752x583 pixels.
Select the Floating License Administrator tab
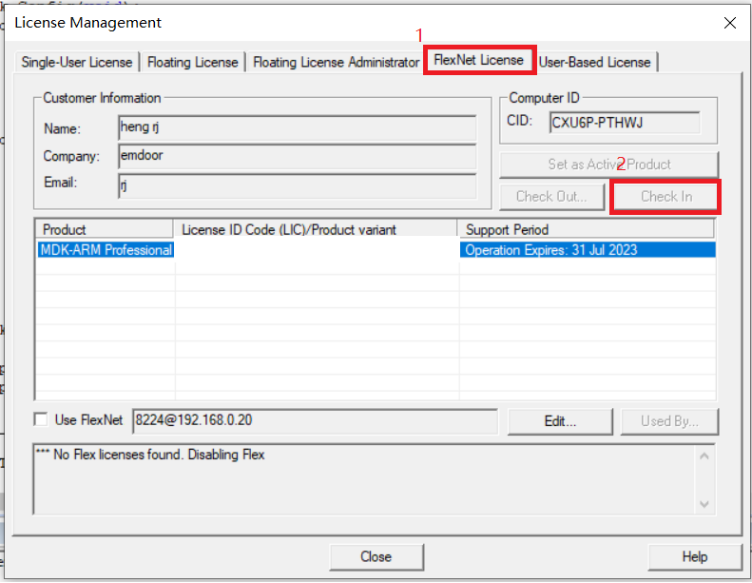(336, 62)
